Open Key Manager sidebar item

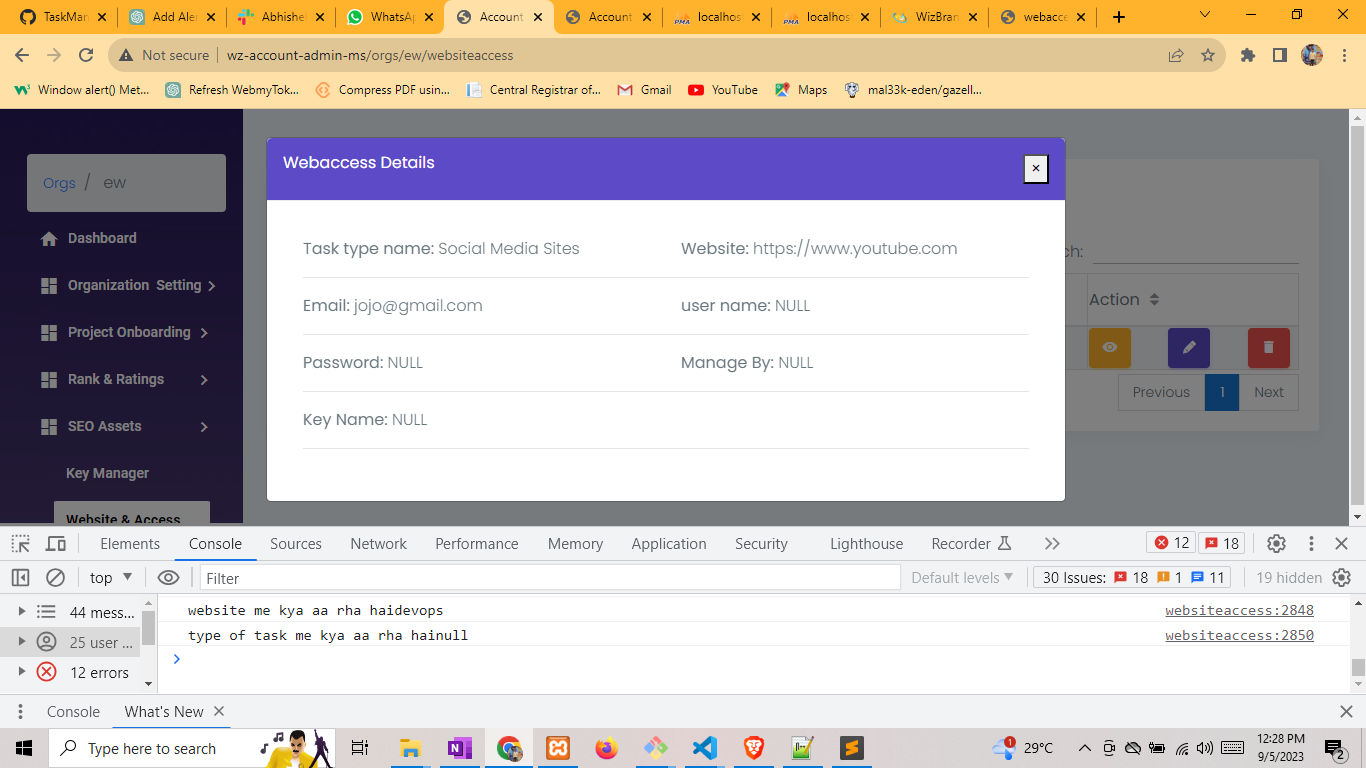pos(107,473)
